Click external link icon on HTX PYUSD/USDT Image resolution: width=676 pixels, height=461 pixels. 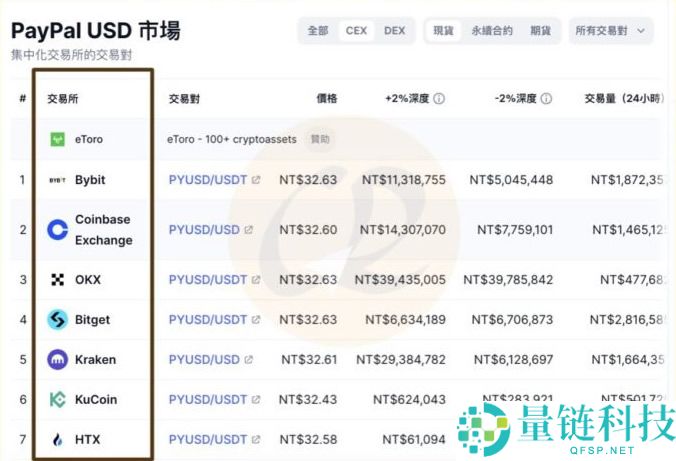point(256,439)
